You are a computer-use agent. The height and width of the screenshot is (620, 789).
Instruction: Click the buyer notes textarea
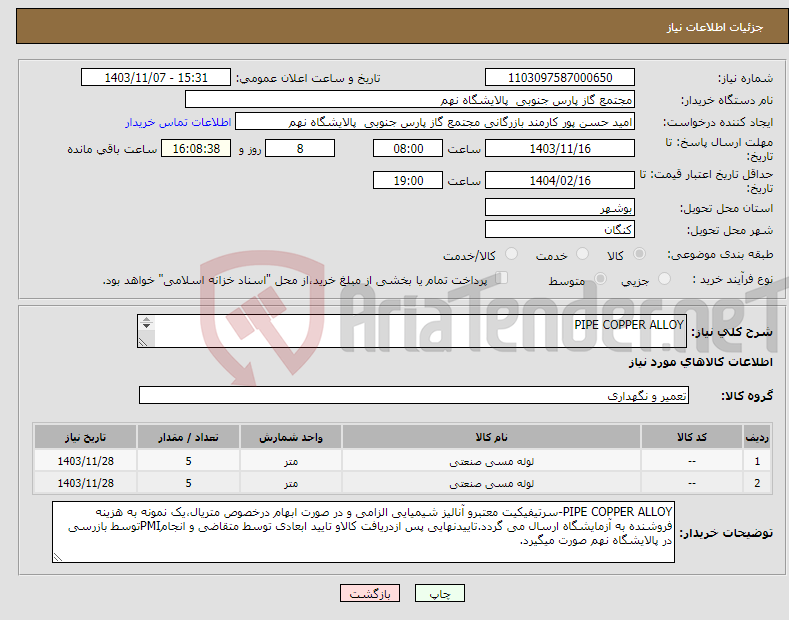click(363, 532)
